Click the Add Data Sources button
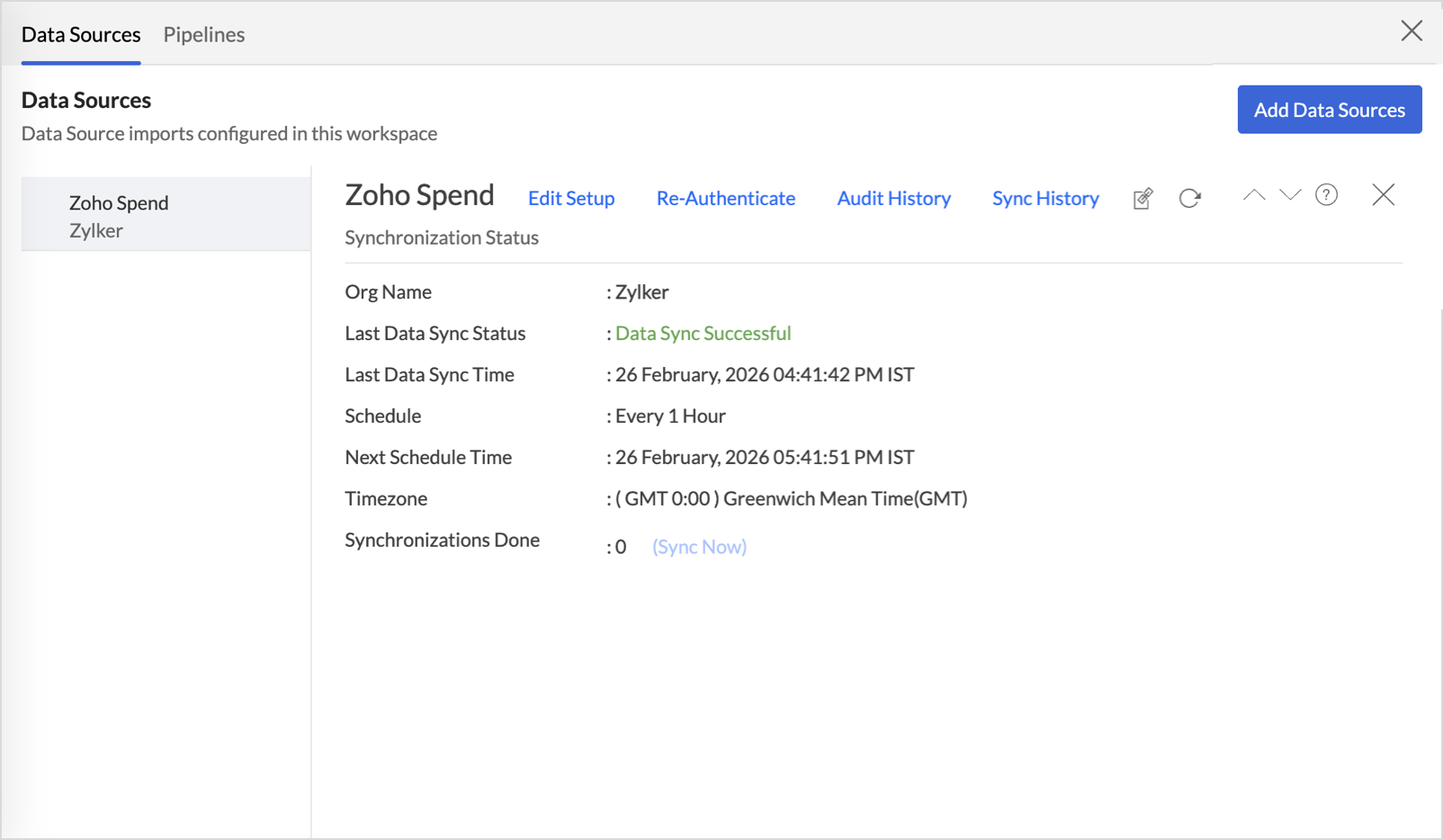The height and width of the screenshot is (840, 1443). (1329, 110)
